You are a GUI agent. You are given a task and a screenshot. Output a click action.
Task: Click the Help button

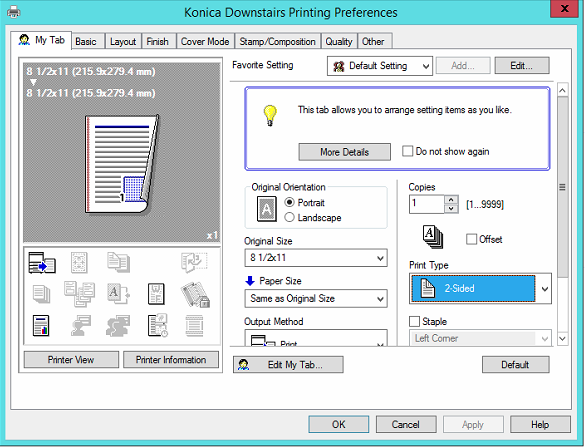[540, 424]
